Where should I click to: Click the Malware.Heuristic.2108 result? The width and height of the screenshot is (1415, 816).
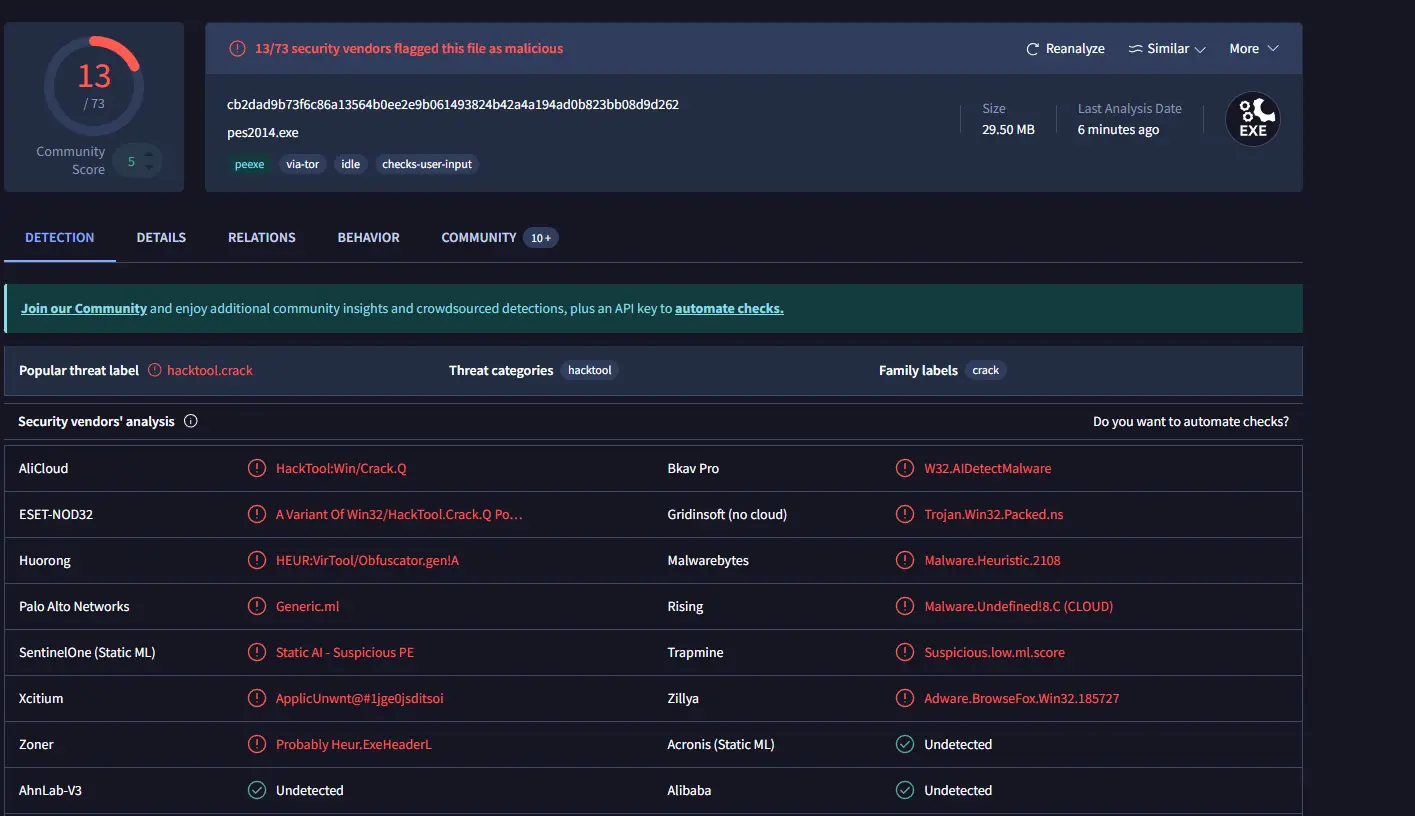[993, 560]
